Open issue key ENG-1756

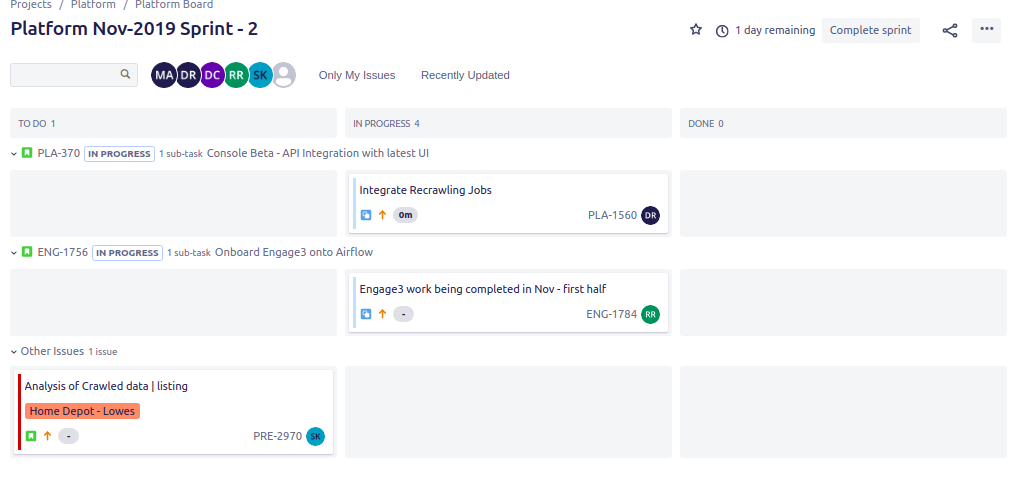[63, 252]
